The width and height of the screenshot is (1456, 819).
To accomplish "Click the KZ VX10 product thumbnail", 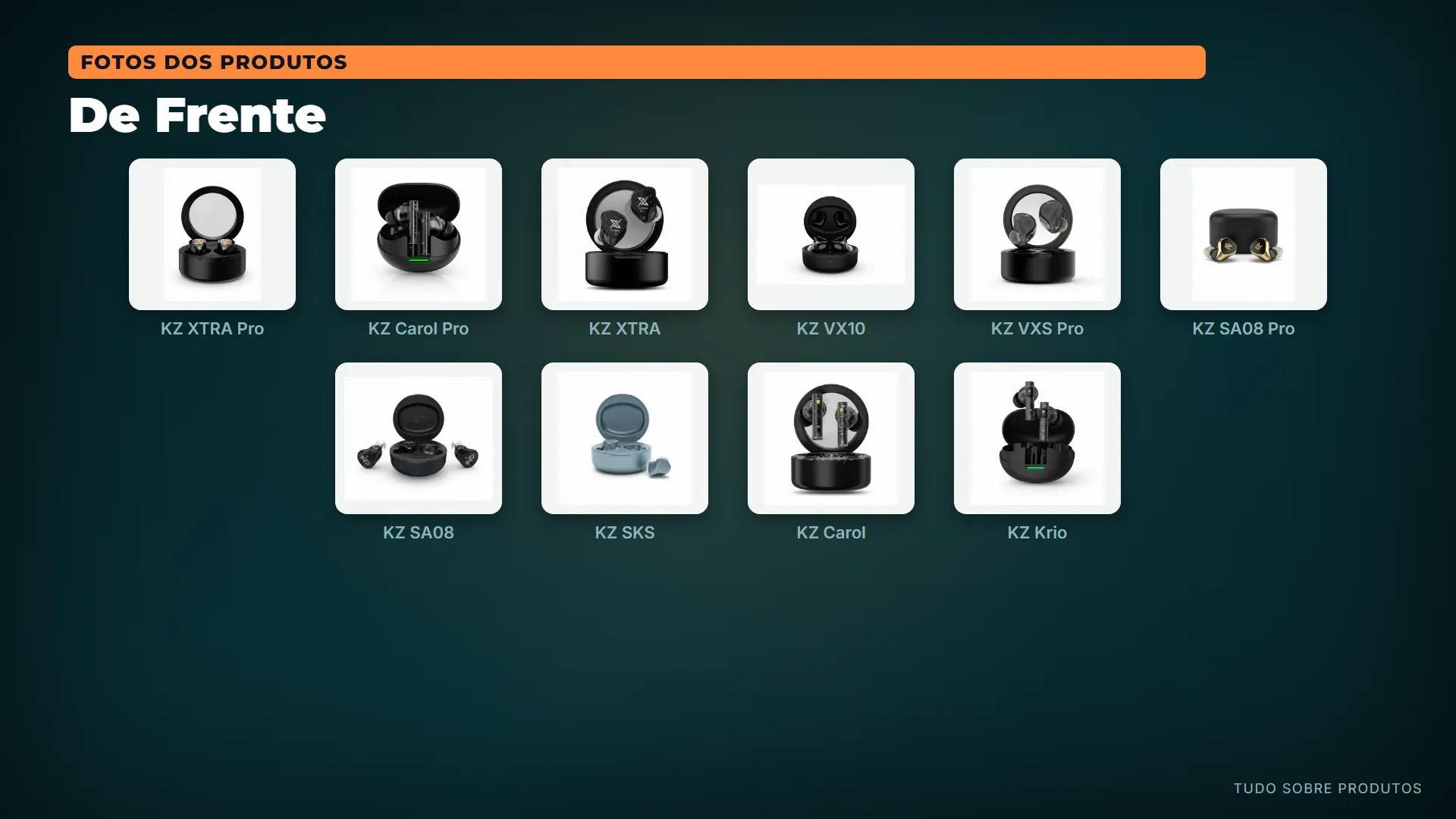I will [831, 234].
